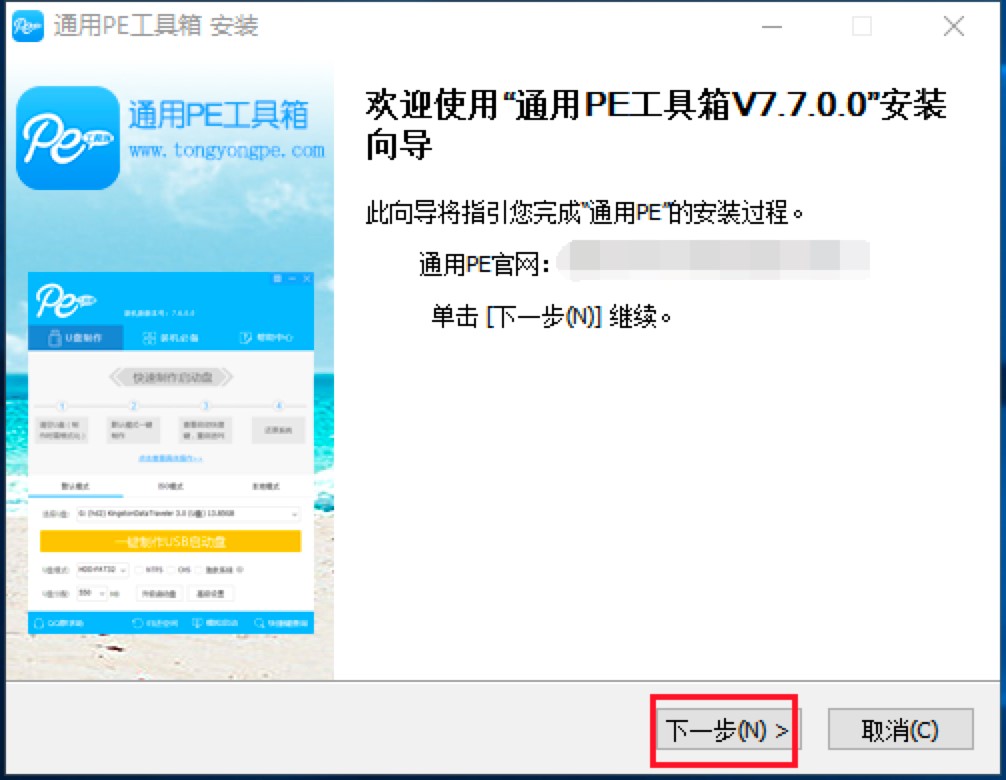This screenshot has width=1006, height=780.
Task: Click the installer icon in title bar
Action: 28,26
